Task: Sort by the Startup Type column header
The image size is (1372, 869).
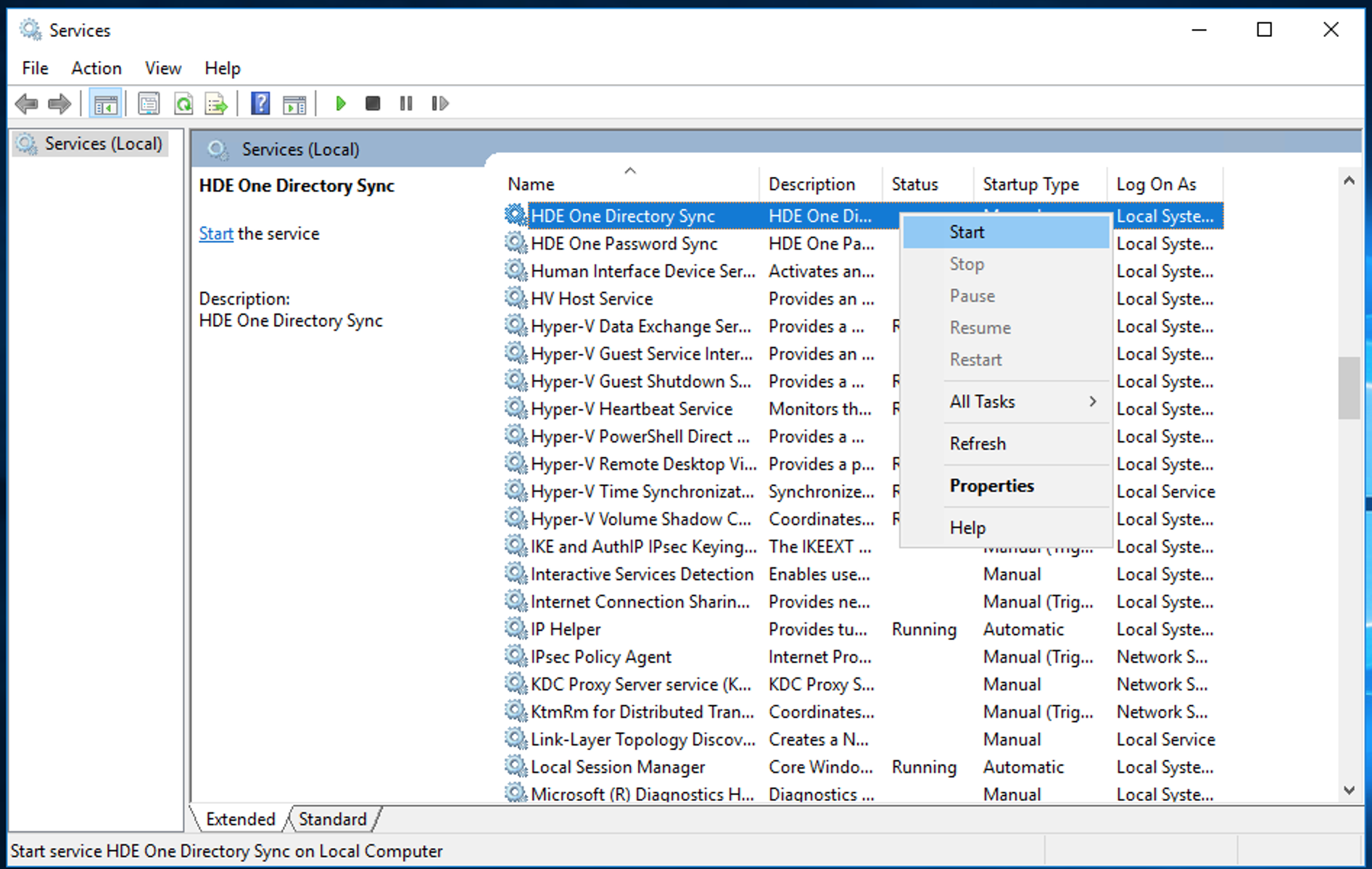Action: (x=1040, y=184)
